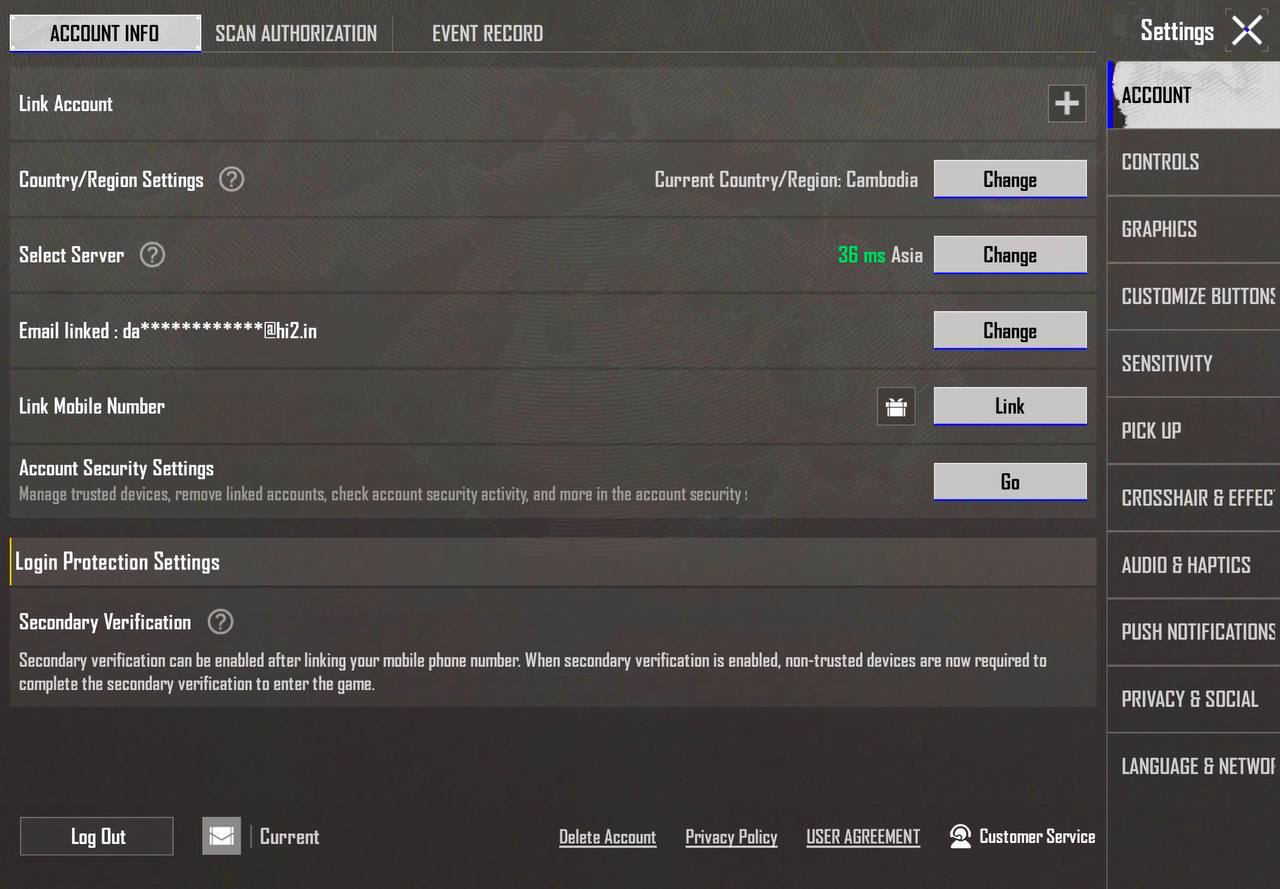Open the Controls settings category
Viewport: 1280px width, 889px height.
pyautogui.click(x=1194, y=162)
